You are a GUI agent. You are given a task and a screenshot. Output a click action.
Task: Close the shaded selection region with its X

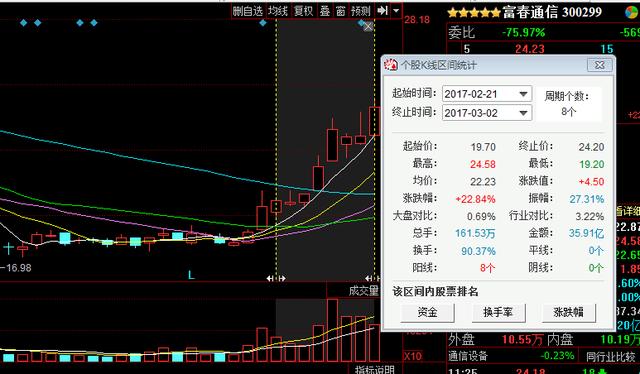tap(368, 27)
